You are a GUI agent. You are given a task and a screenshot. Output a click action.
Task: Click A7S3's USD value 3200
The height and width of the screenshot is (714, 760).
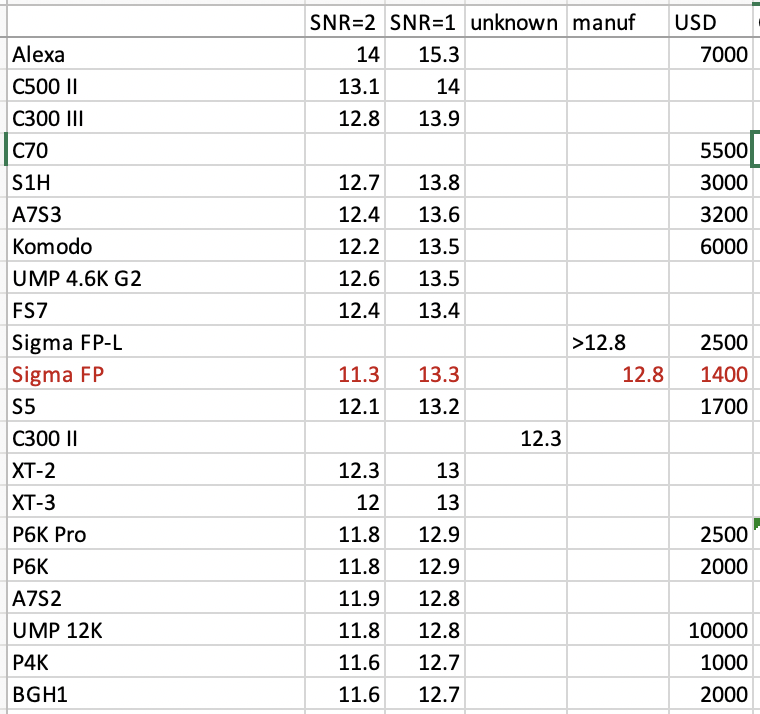point(710,213)
